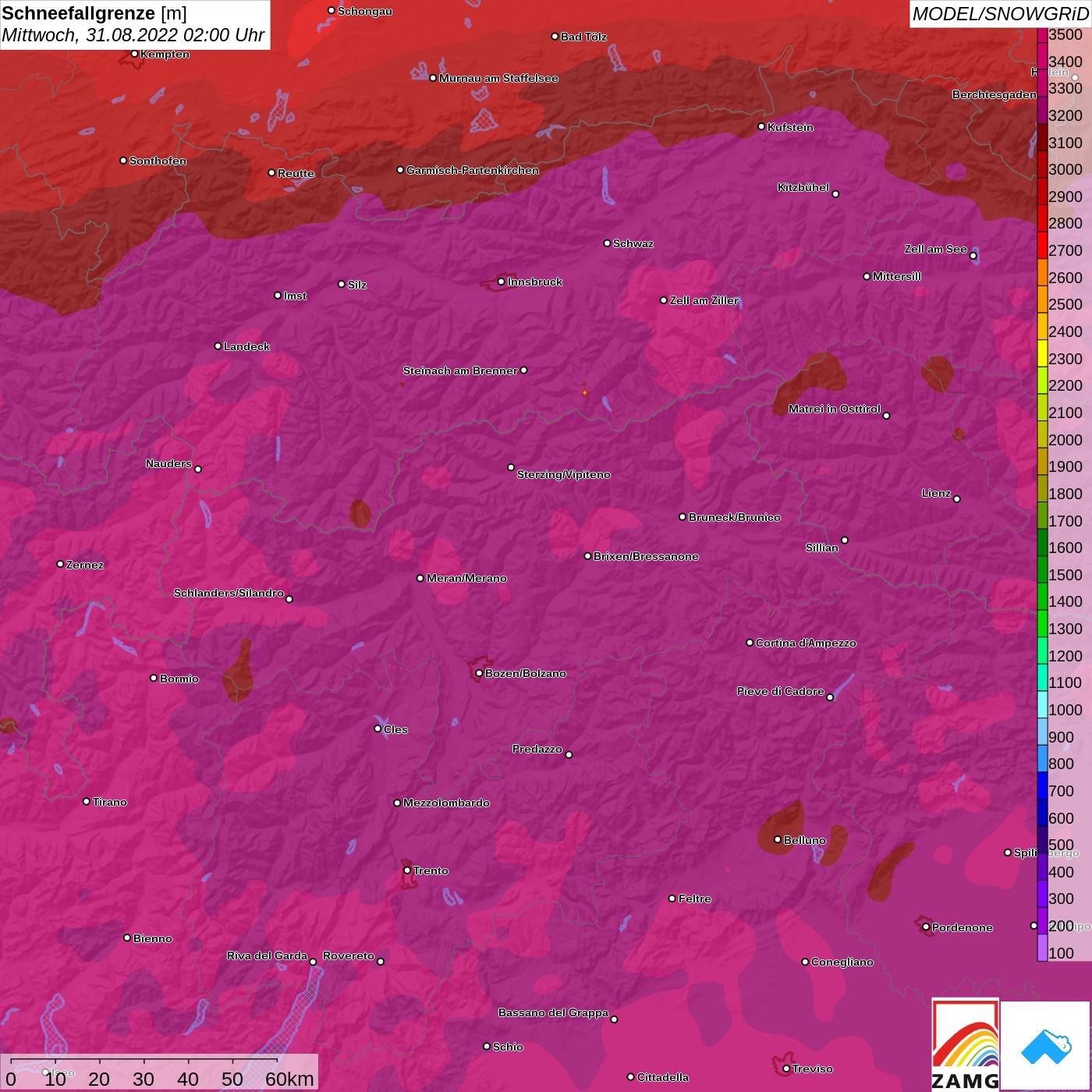This screenshot has height=1092, width=1092.
Task: Click the ZAMG rainbow logo
Action: coord(965,1044)
